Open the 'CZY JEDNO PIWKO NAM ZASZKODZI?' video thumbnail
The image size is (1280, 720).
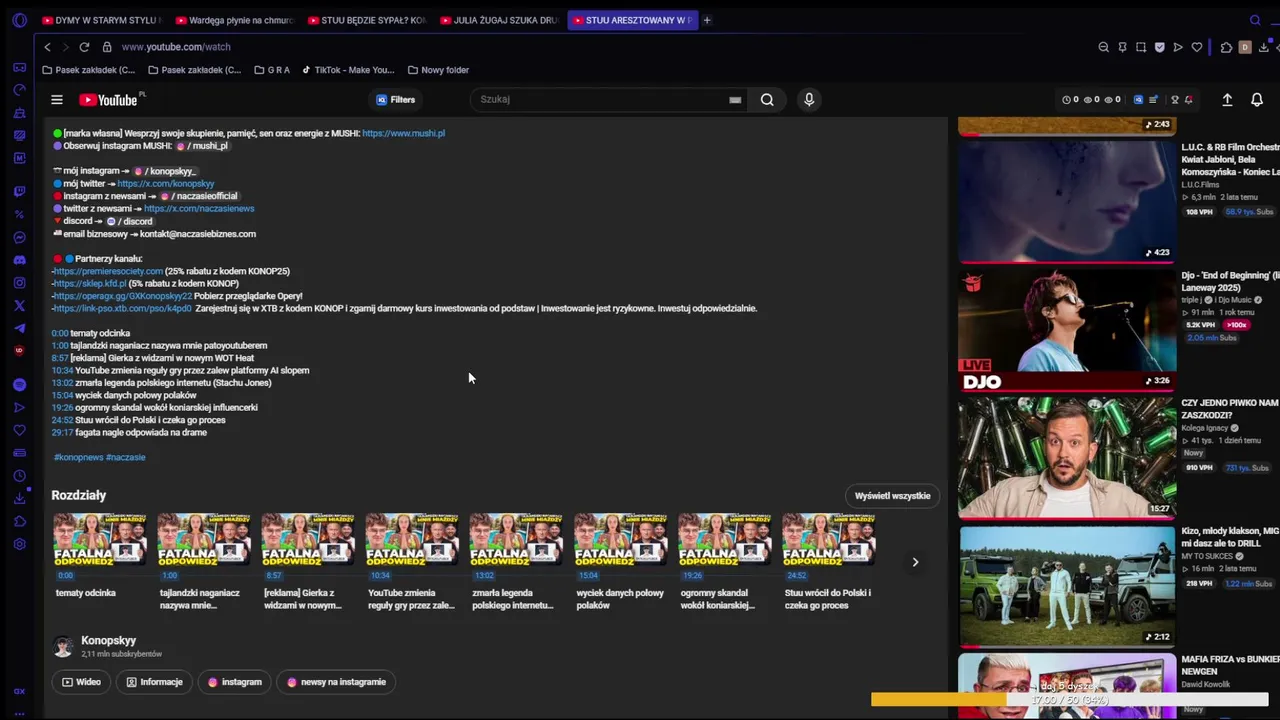click(x=1067, y=457)
